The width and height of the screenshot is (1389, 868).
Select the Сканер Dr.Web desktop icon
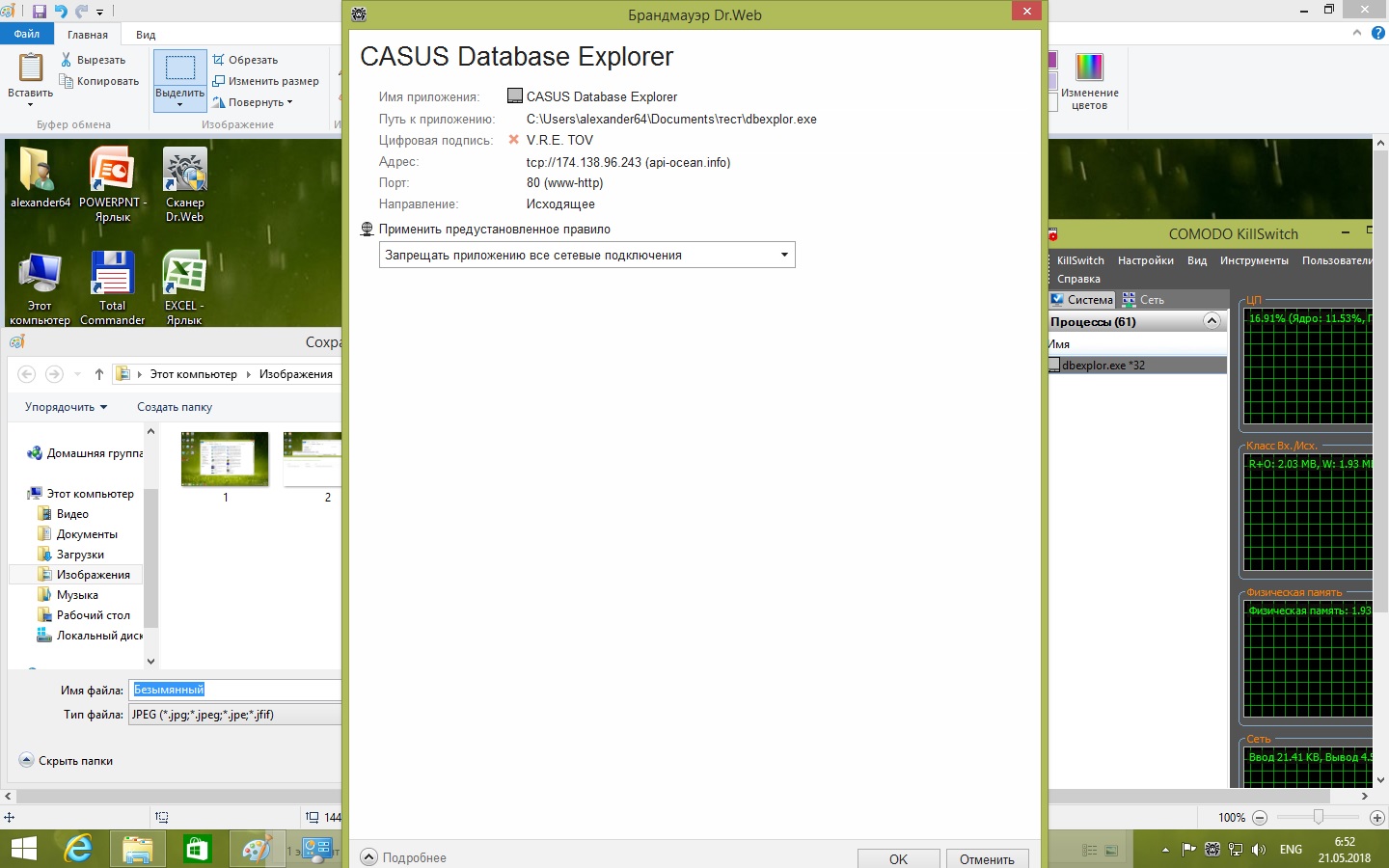click(x=185, y=183)
